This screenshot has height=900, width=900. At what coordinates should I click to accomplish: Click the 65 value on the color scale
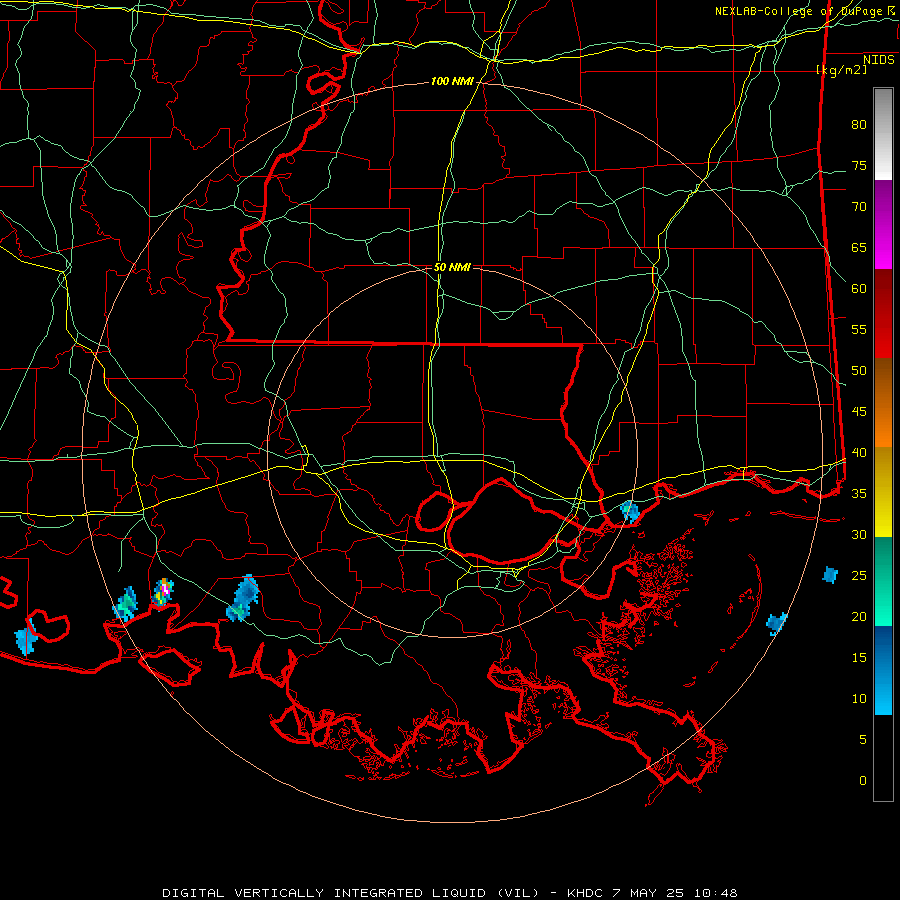pos(859,248)
